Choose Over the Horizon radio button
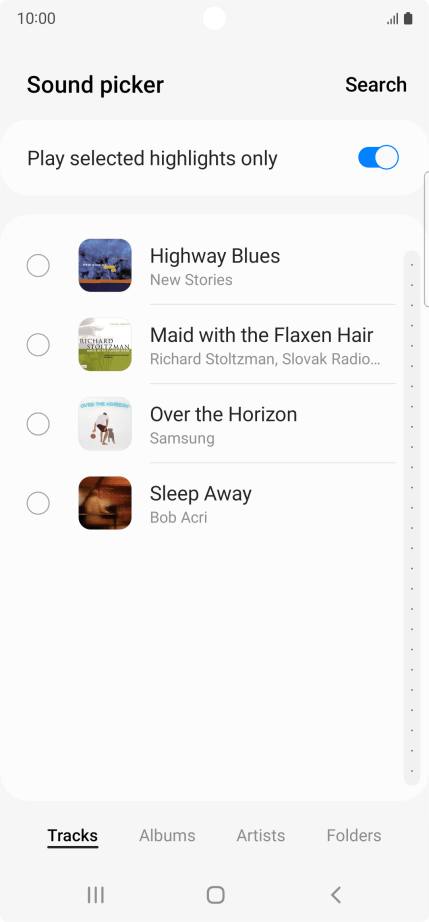 pyautogui.click(x=38, y=424)
